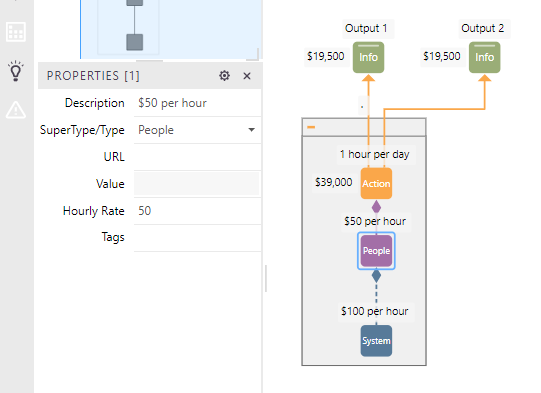Select the Output 1 Info node

(368, 57)
